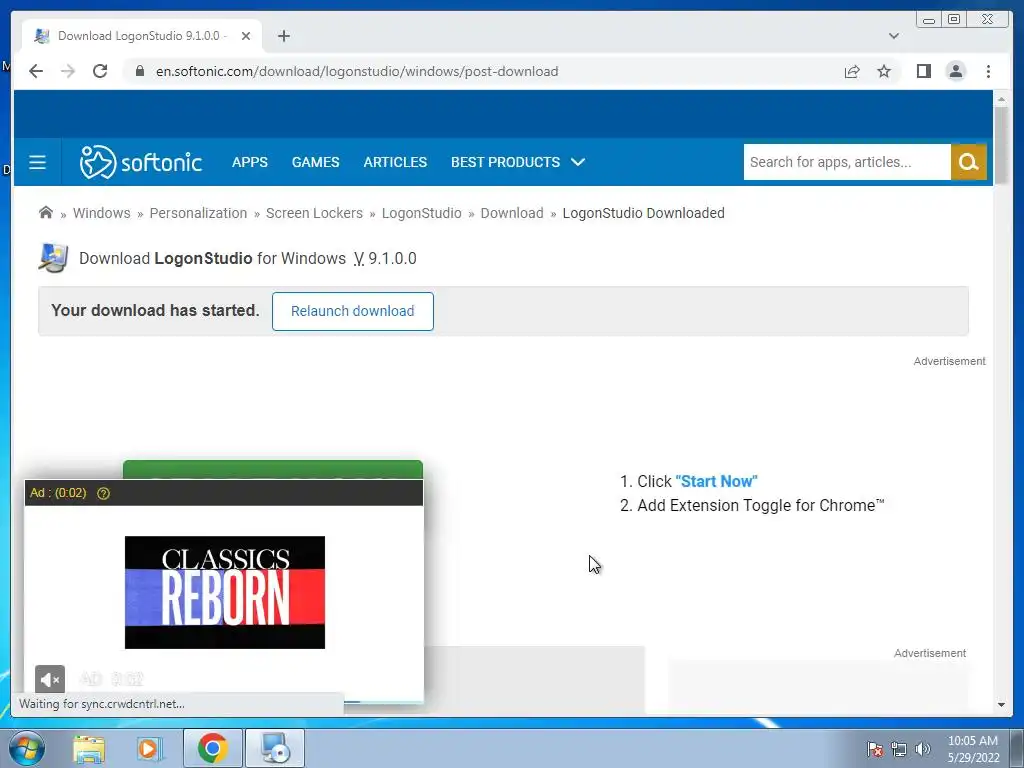Open the Screen Lockers breadcrumb link
This screenshot has width=1024, height=768.
pos(314,213)
